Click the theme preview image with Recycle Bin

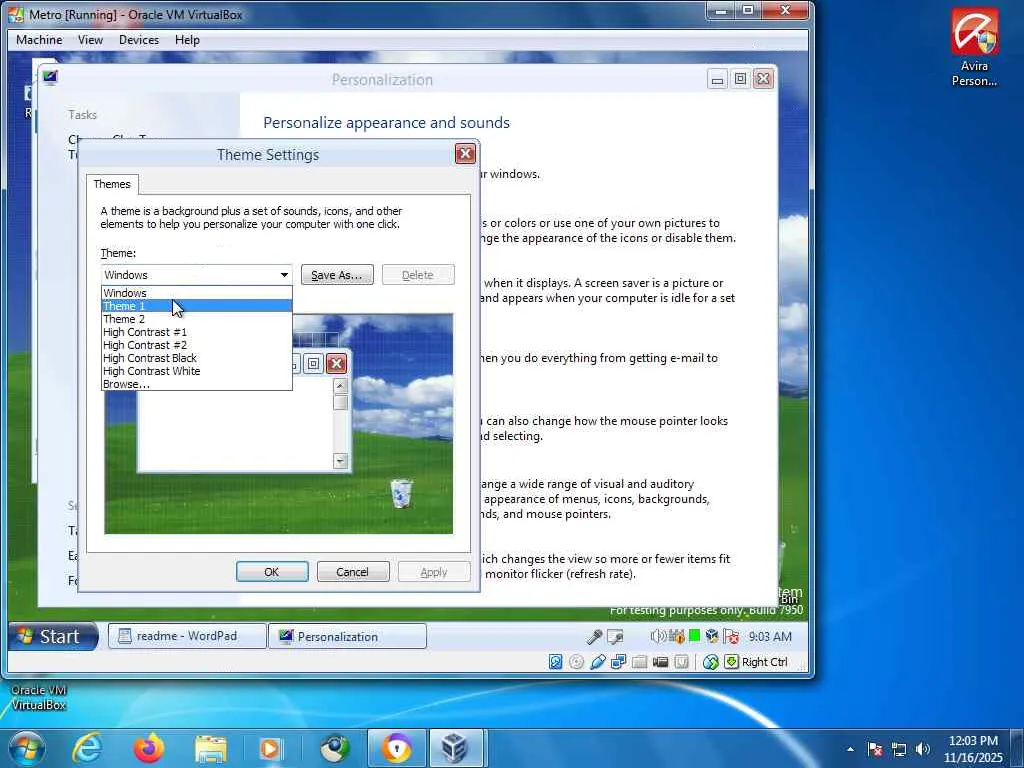coord(278,423)
